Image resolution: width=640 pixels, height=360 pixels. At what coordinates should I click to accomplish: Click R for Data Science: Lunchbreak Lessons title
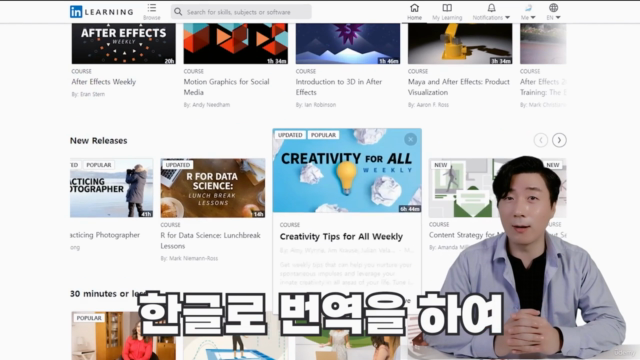click(210, 241)
